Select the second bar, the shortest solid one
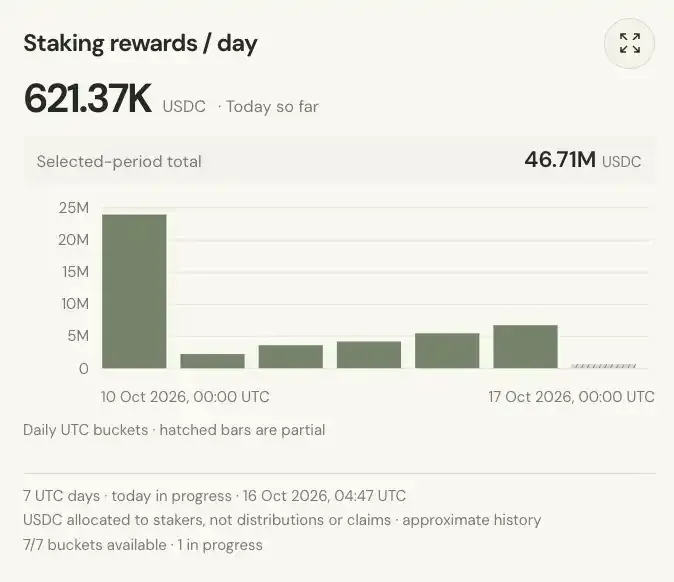 [x=212, y=361]
